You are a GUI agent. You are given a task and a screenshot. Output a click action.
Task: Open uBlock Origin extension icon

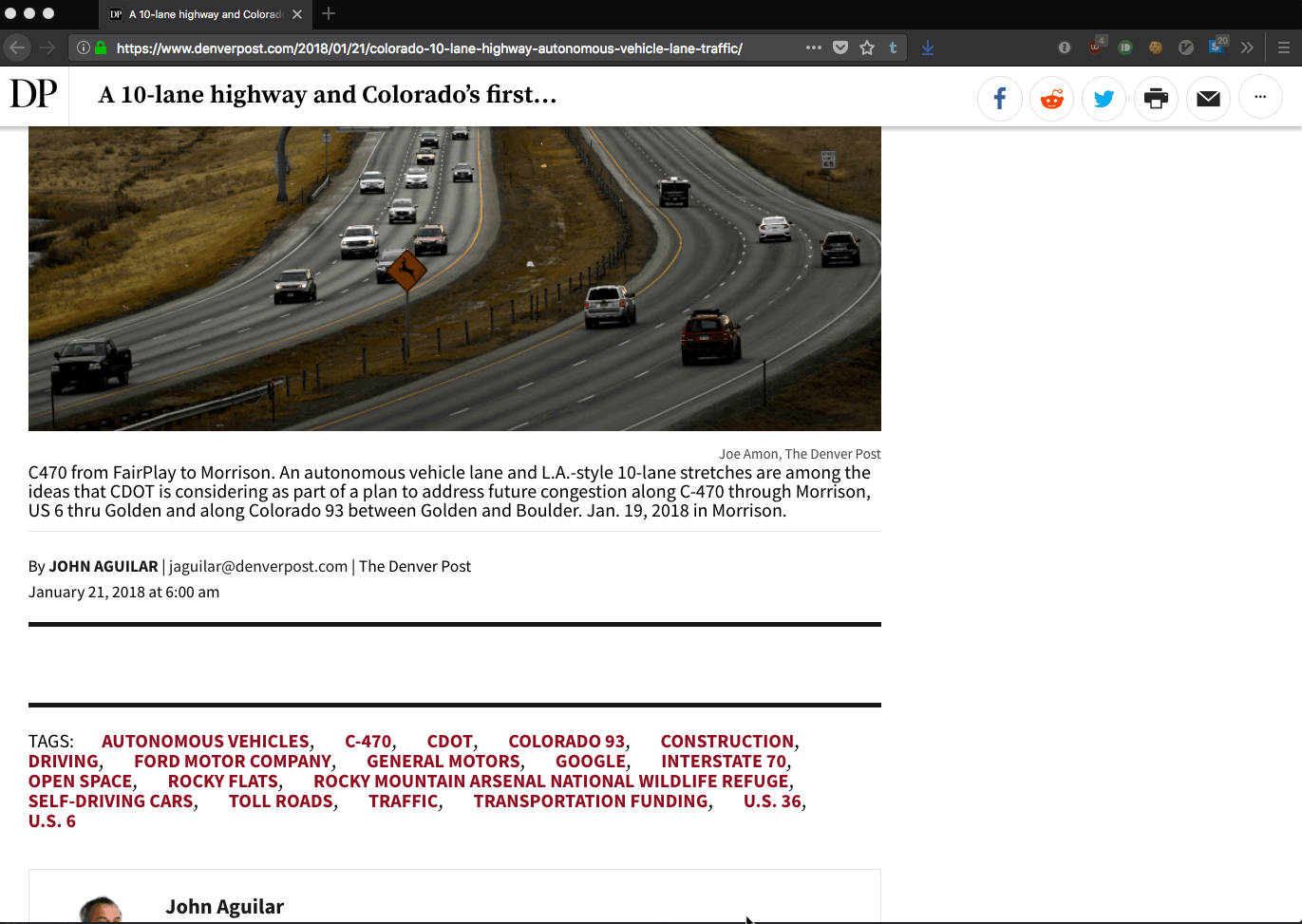click(x=1096, y=46)
